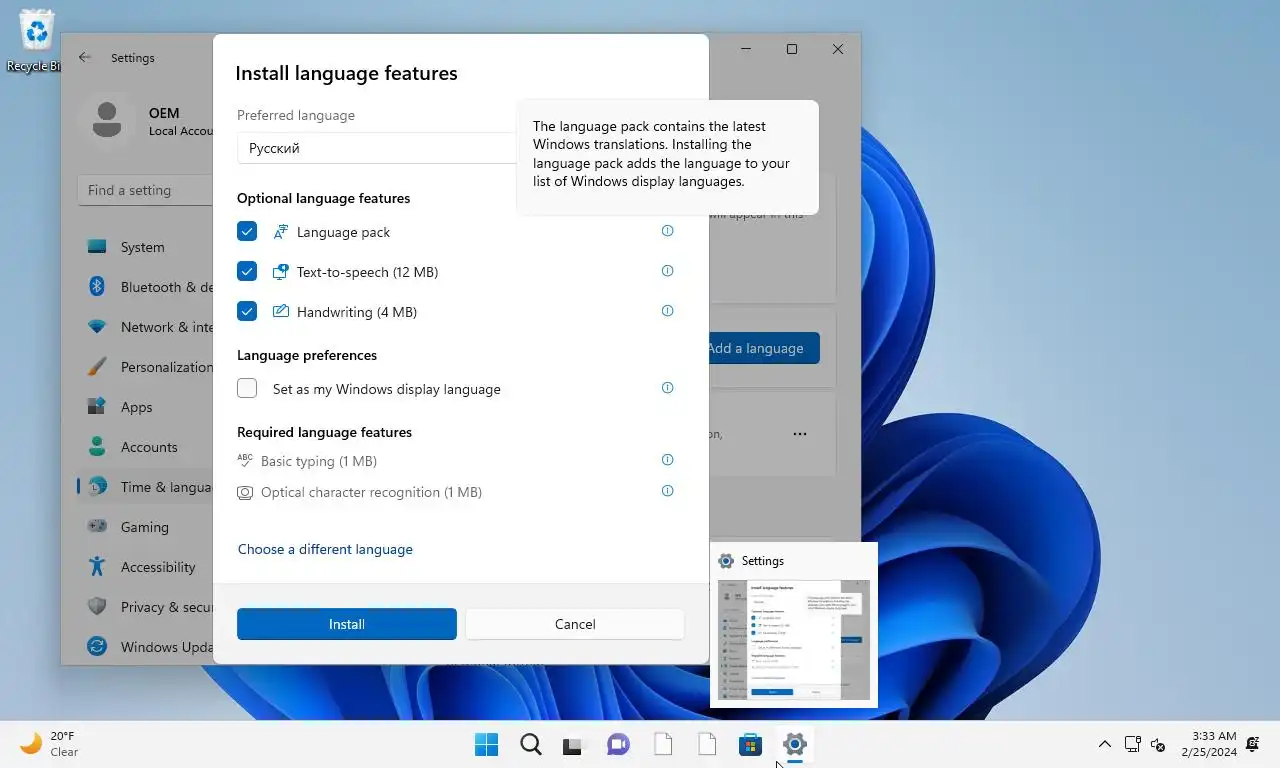Click Add a language button in Settings
This screenshot has width=1280, height=768.
point(764,348)
